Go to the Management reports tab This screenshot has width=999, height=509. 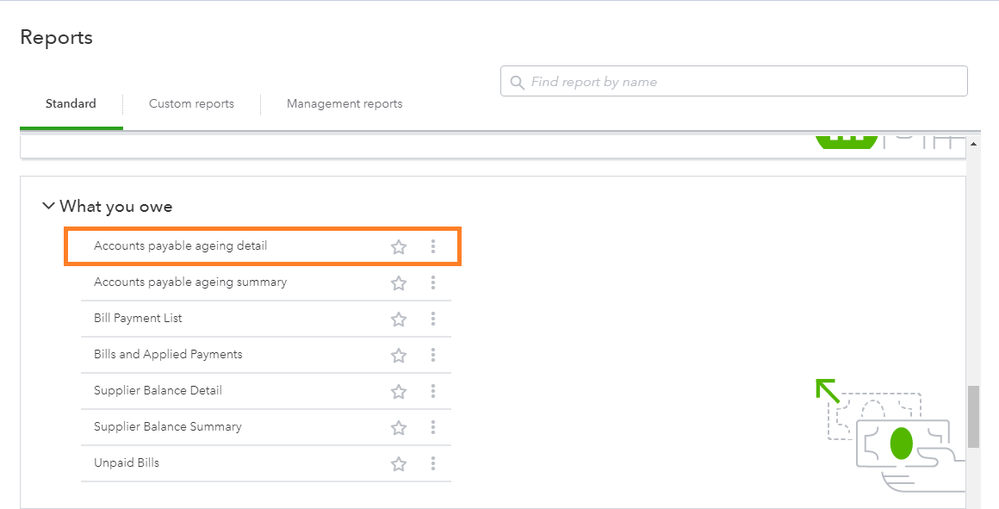pyautogui.click(x=345, y=103)
